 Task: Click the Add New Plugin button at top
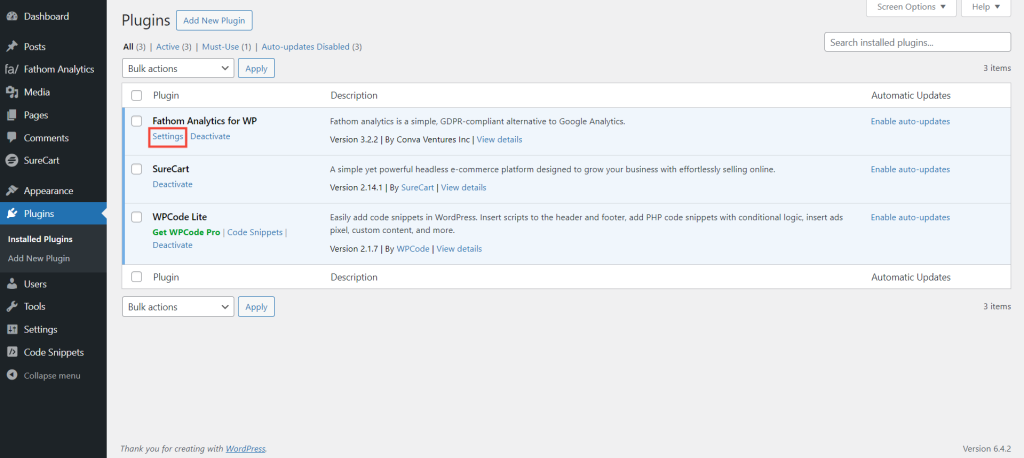214,20
